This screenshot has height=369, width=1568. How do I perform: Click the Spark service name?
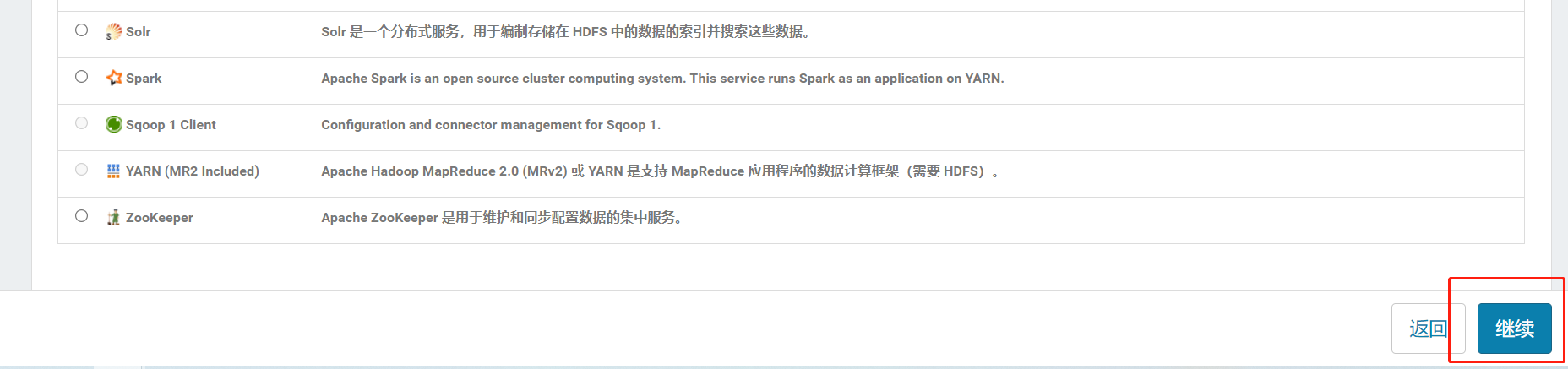[144, 79]
